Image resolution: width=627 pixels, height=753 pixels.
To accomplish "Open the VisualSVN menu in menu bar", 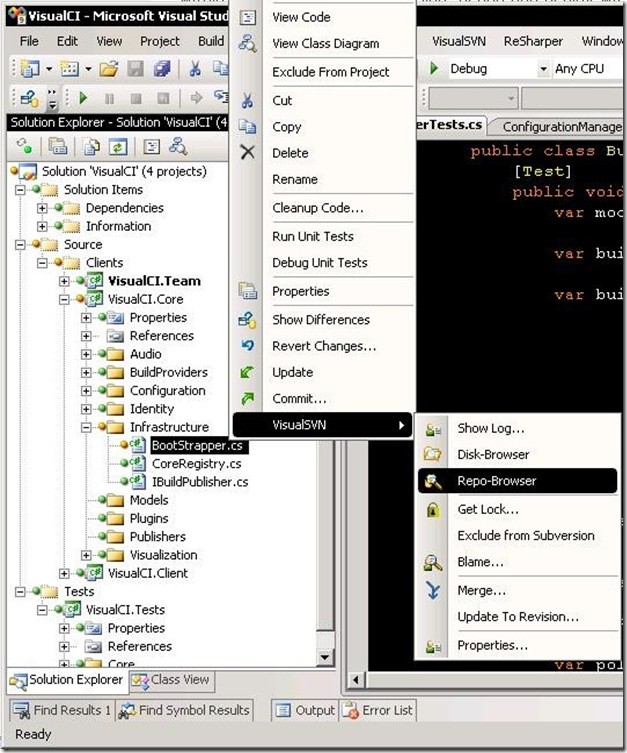I will click(x=459, y=41).
